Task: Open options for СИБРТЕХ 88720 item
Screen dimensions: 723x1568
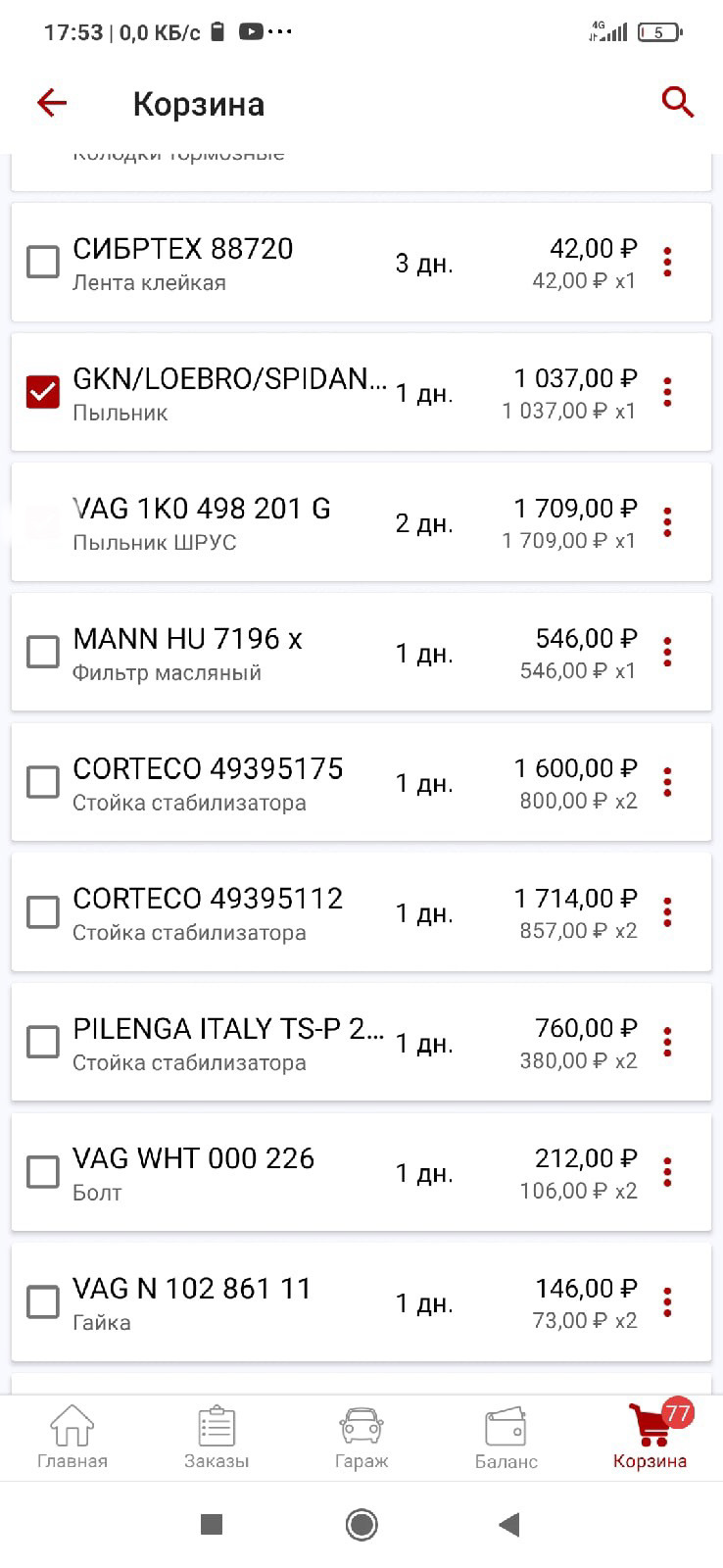Action: [667, 262]
